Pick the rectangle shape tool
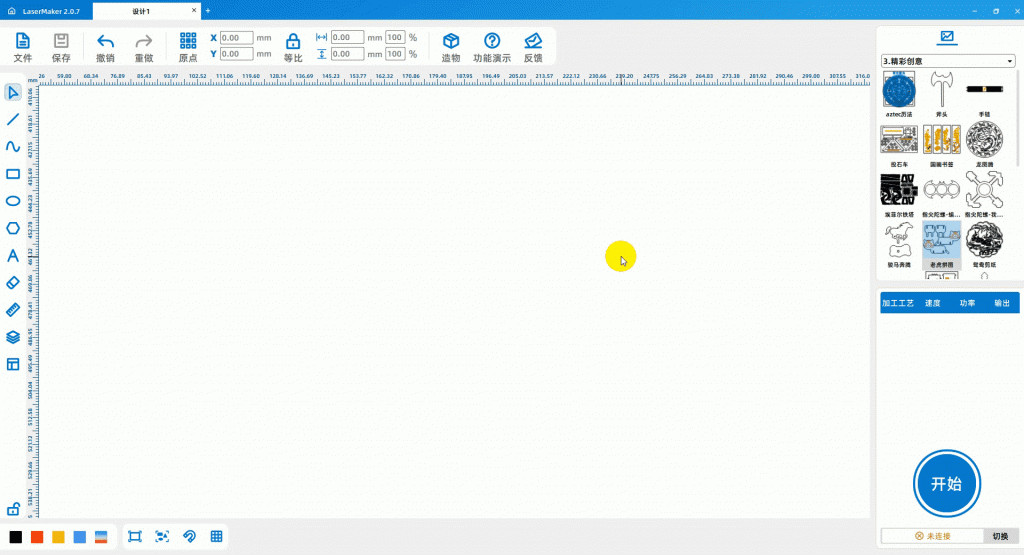 coord(13,174)
